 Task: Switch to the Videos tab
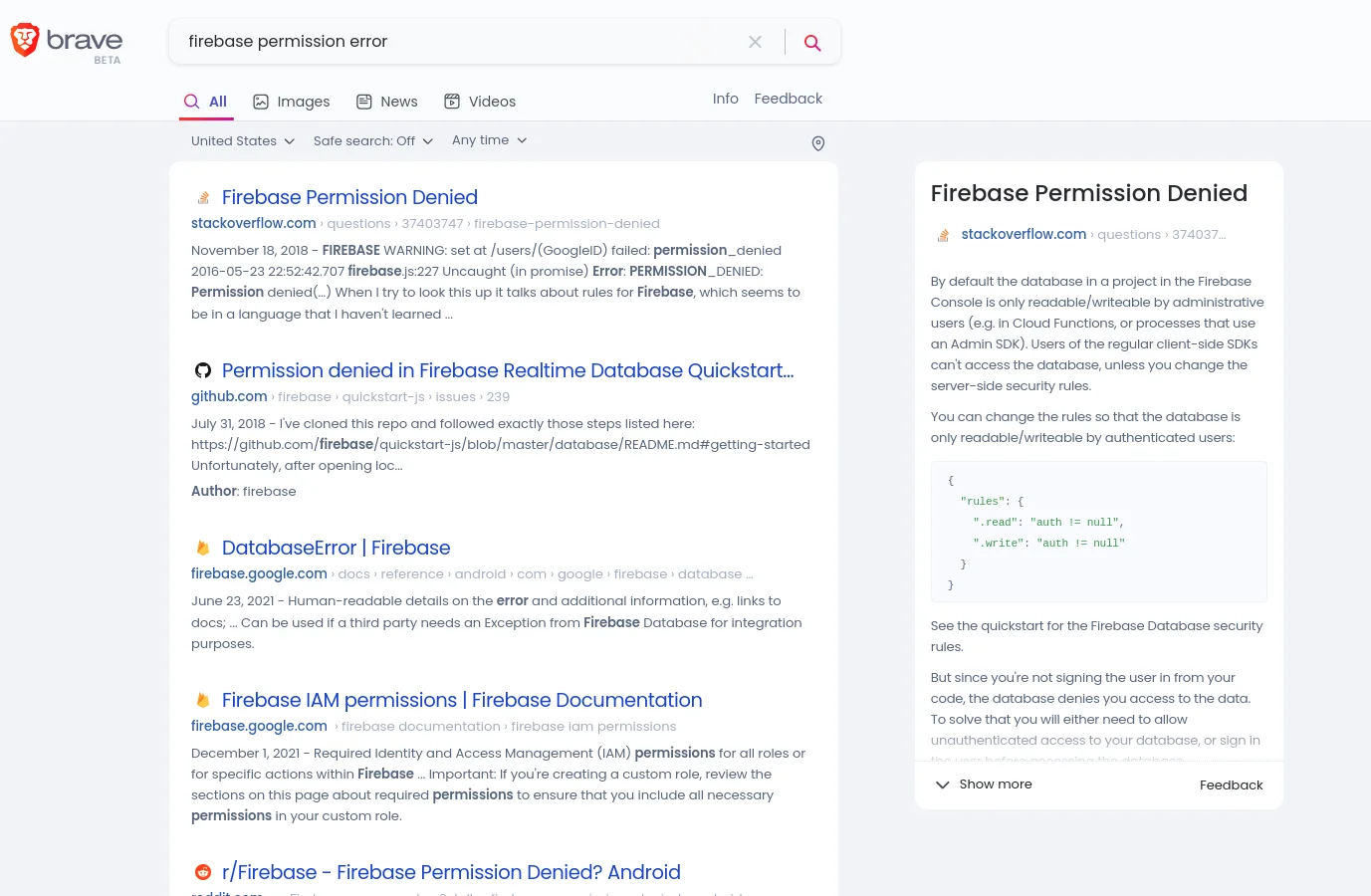[480, 102]
